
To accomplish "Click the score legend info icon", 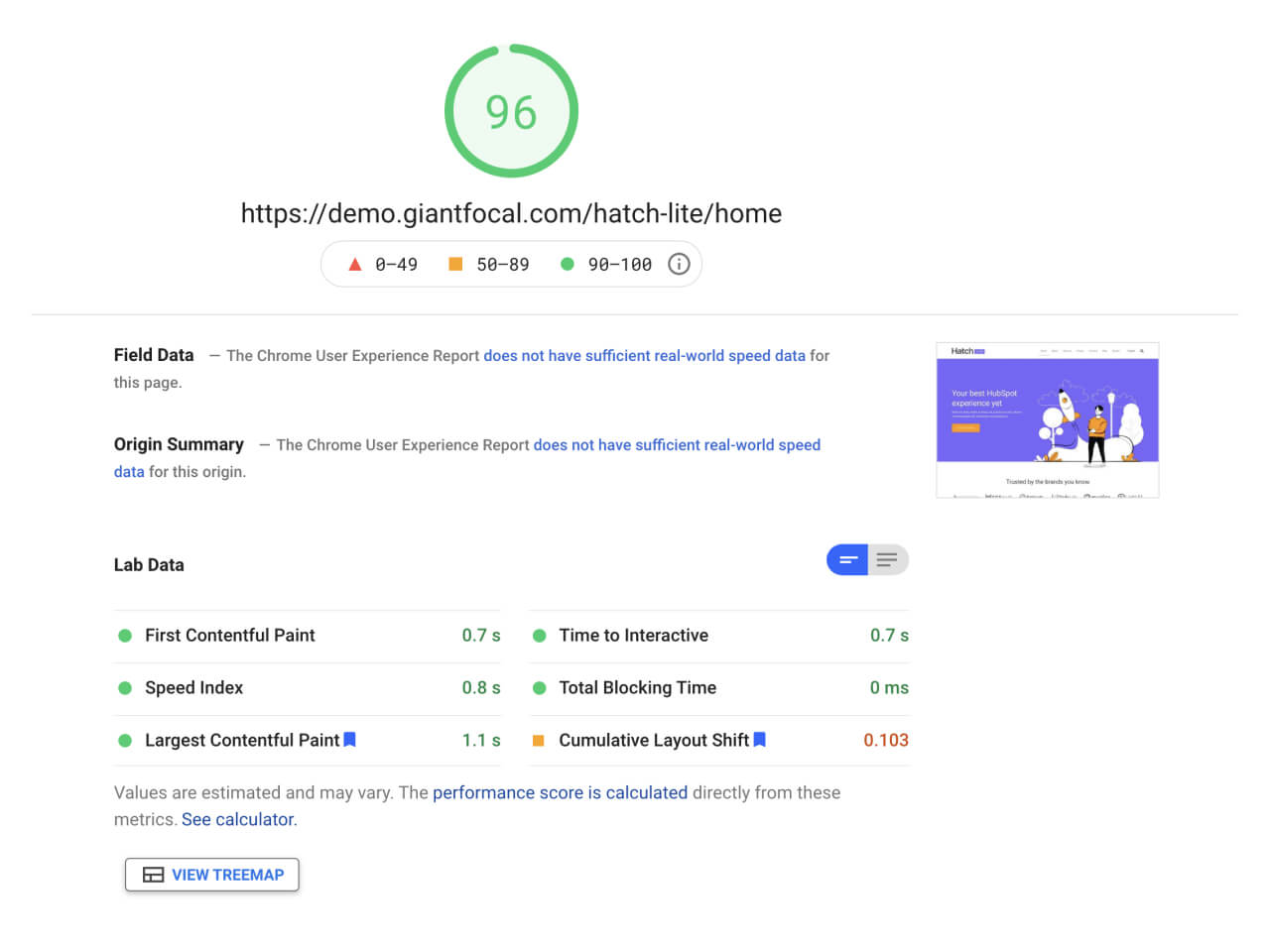I will click(x=679, y=264).
